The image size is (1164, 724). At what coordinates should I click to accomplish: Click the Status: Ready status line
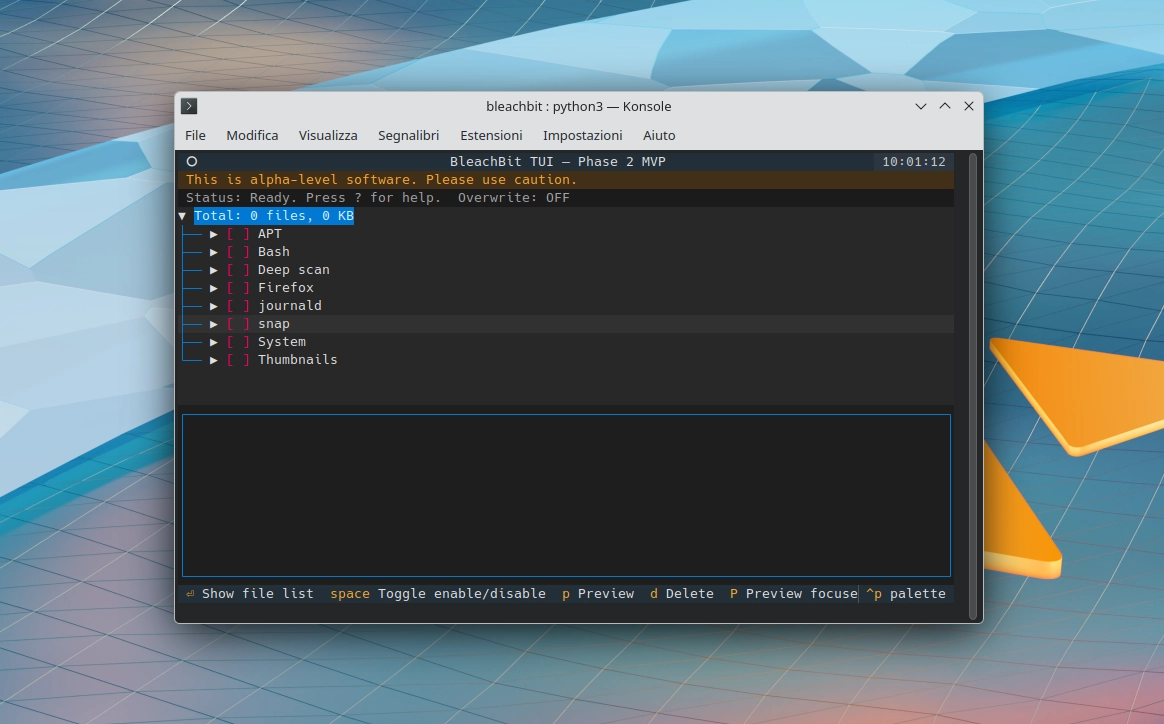(x=313, y=198)
